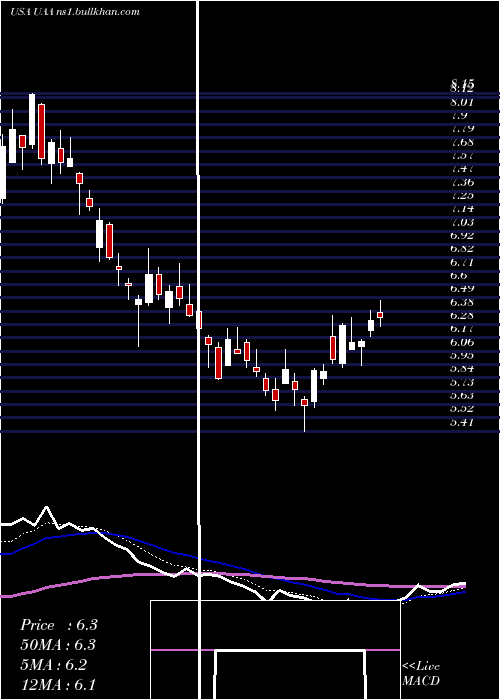500x700 pixels.
Task: Click the 'Price : 6.3' readout
Action: coord(58,625)
